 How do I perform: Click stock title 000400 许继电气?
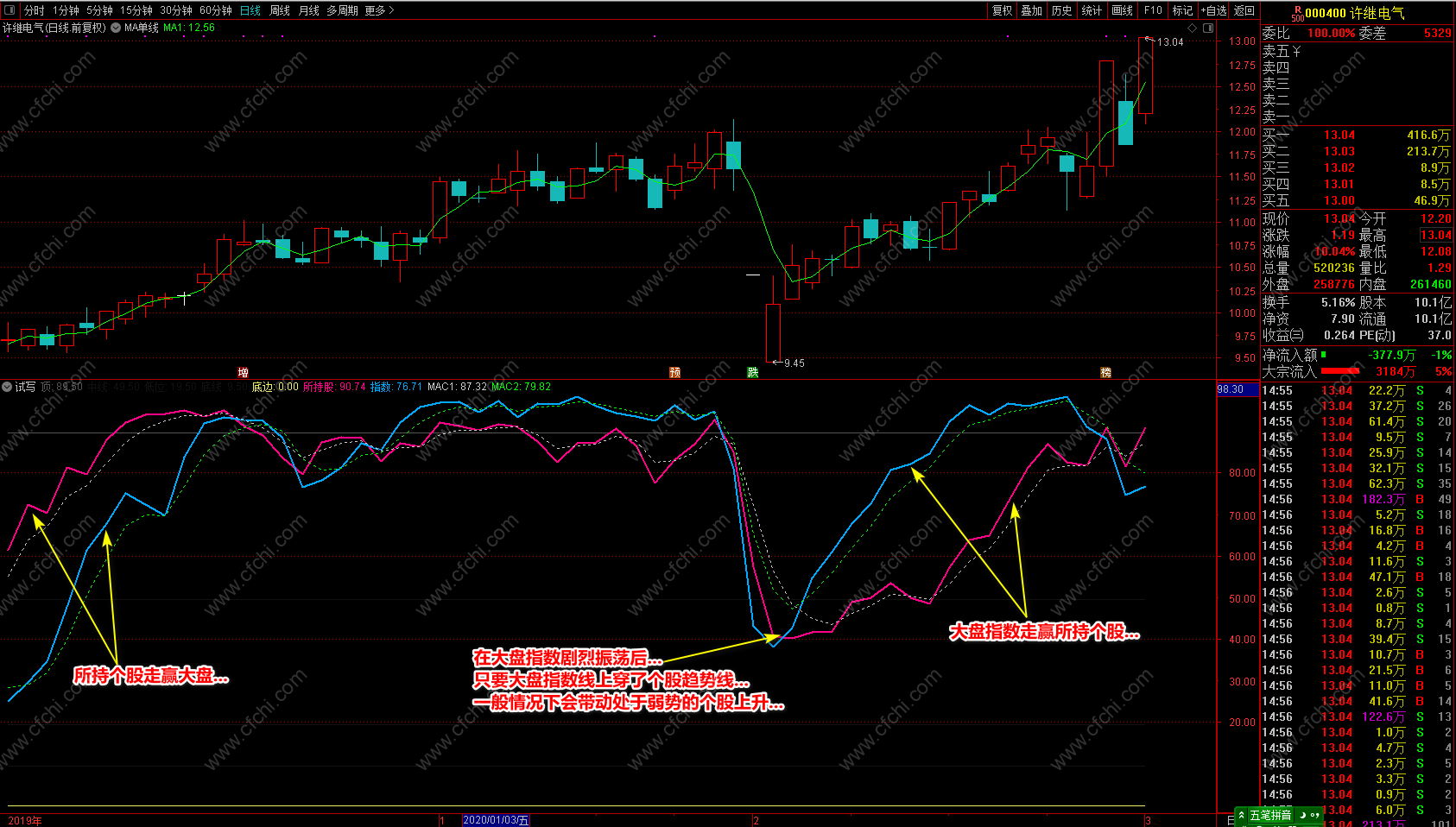click(x=1355, y=13)
